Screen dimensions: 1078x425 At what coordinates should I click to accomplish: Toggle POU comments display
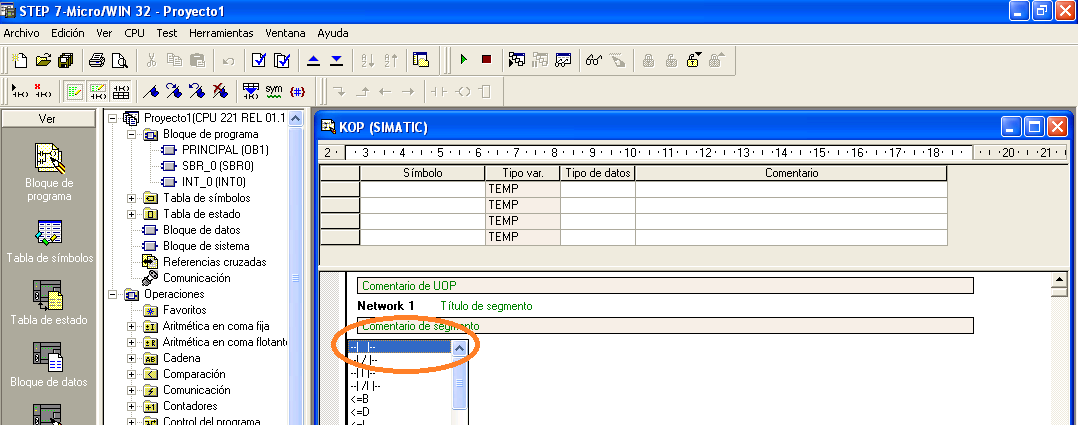(x=74, y=91)
